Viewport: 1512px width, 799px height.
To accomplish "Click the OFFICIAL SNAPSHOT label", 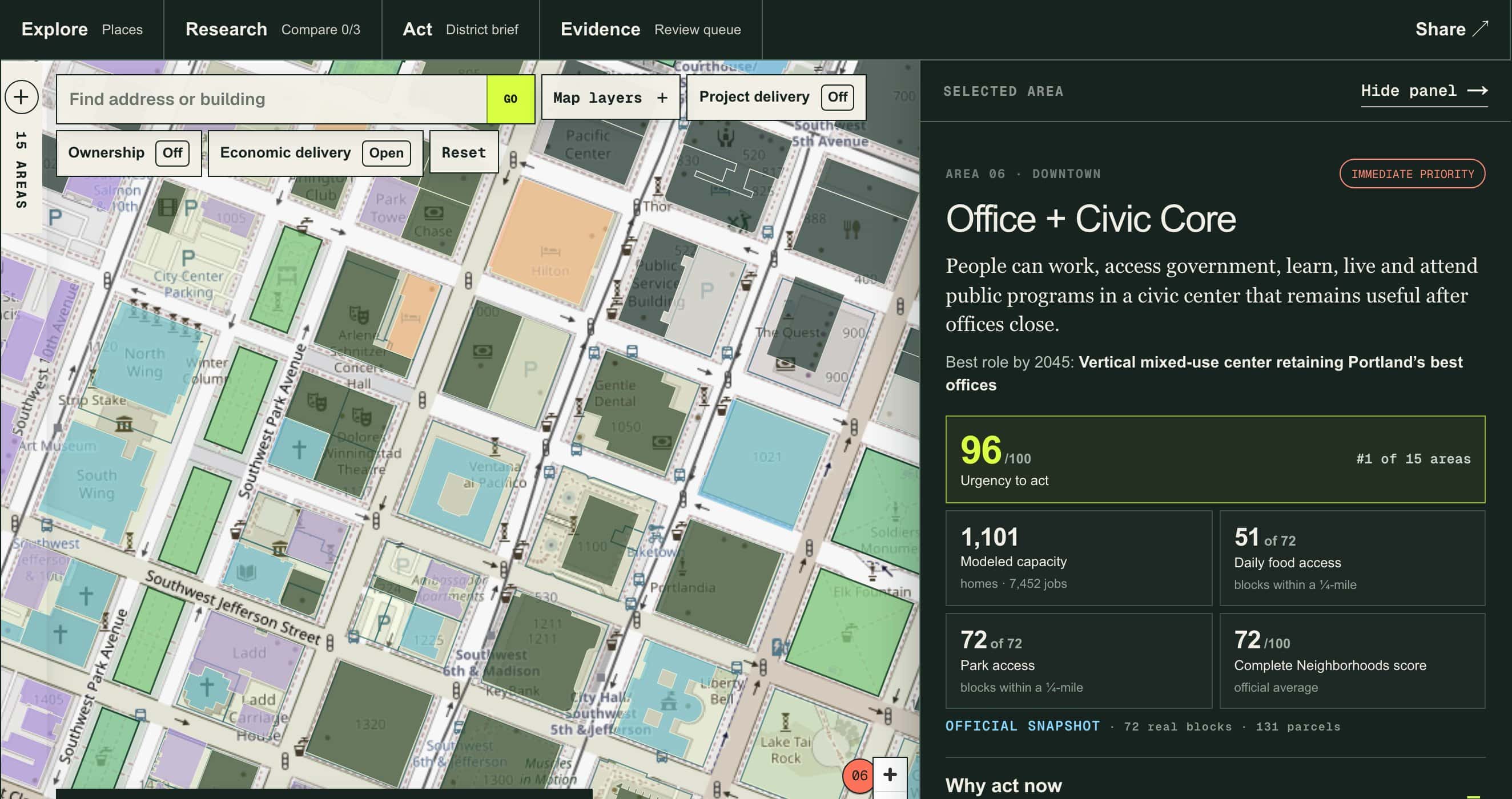I will coord(1023,727).
